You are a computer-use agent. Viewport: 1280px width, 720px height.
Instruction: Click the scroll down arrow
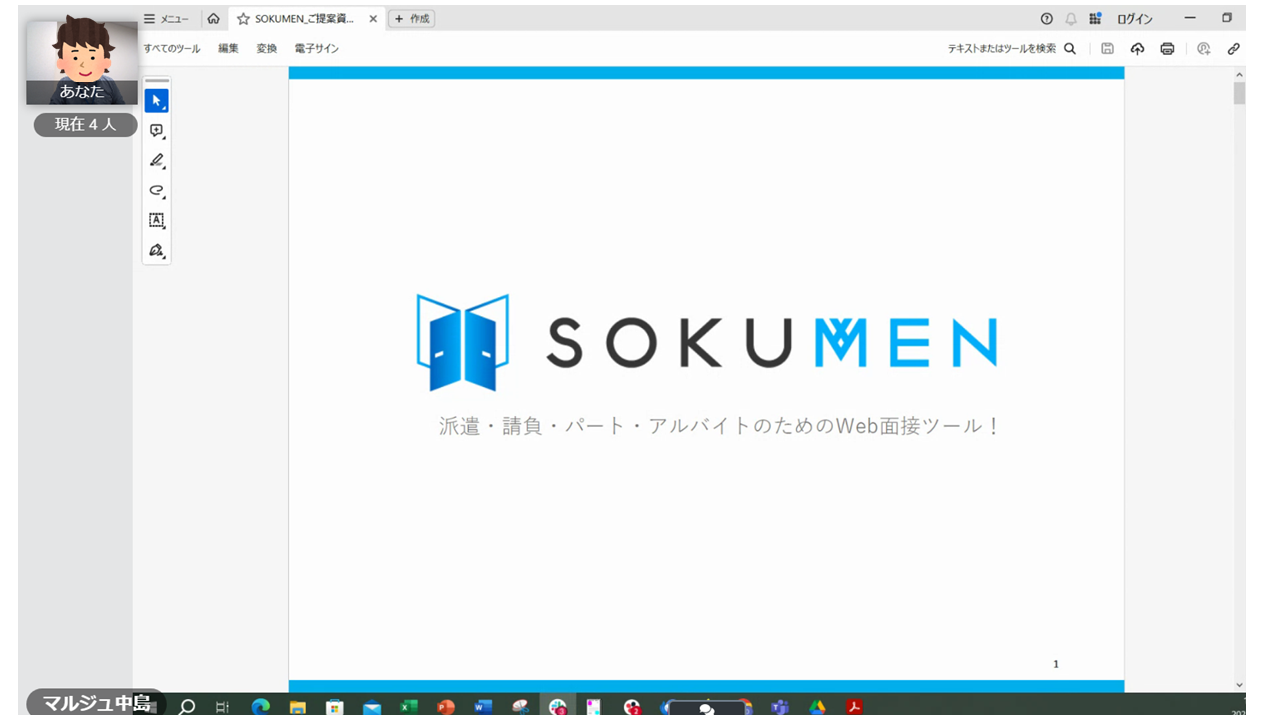pos(1240,684)
